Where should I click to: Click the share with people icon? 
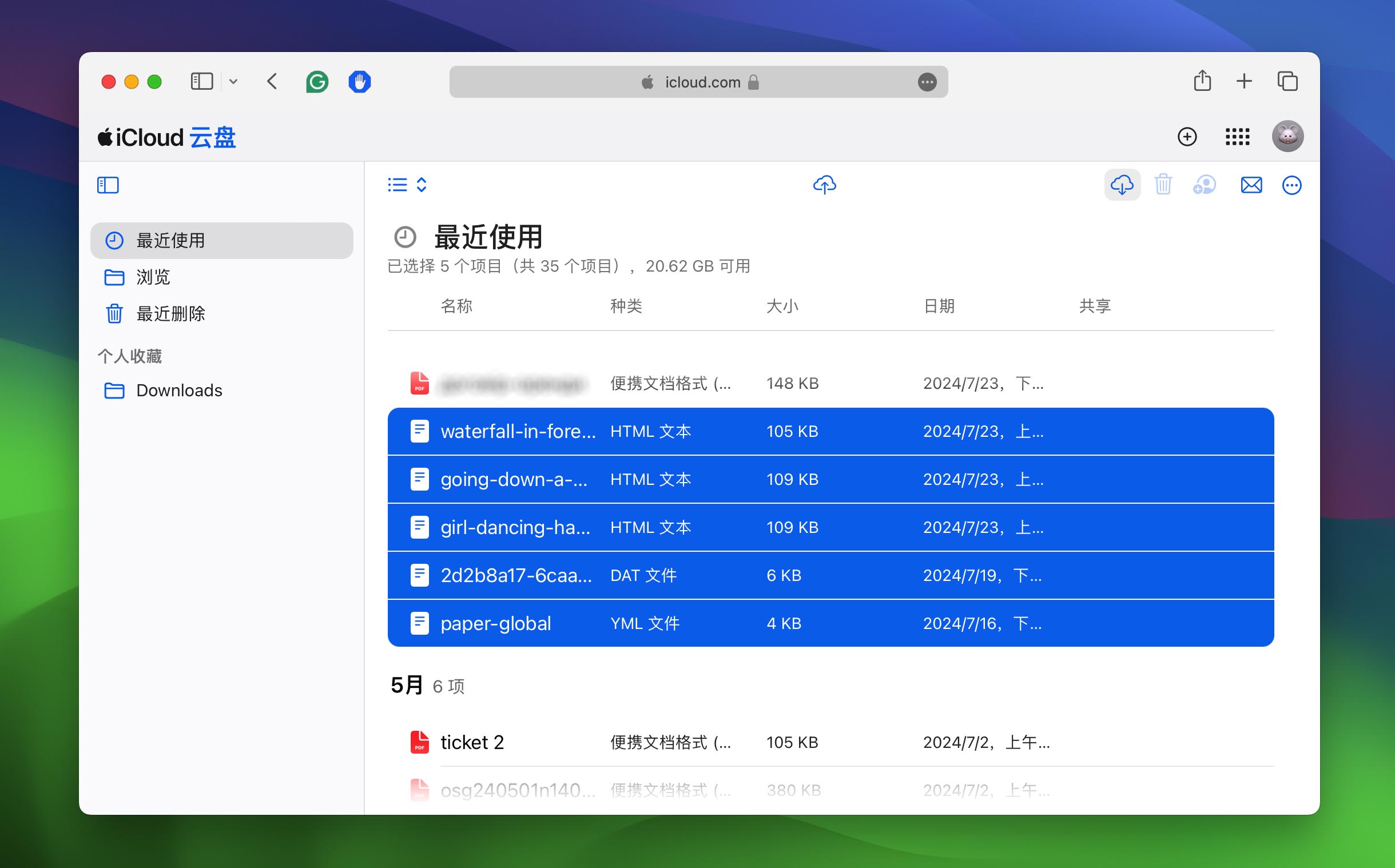pos(1204,185)
